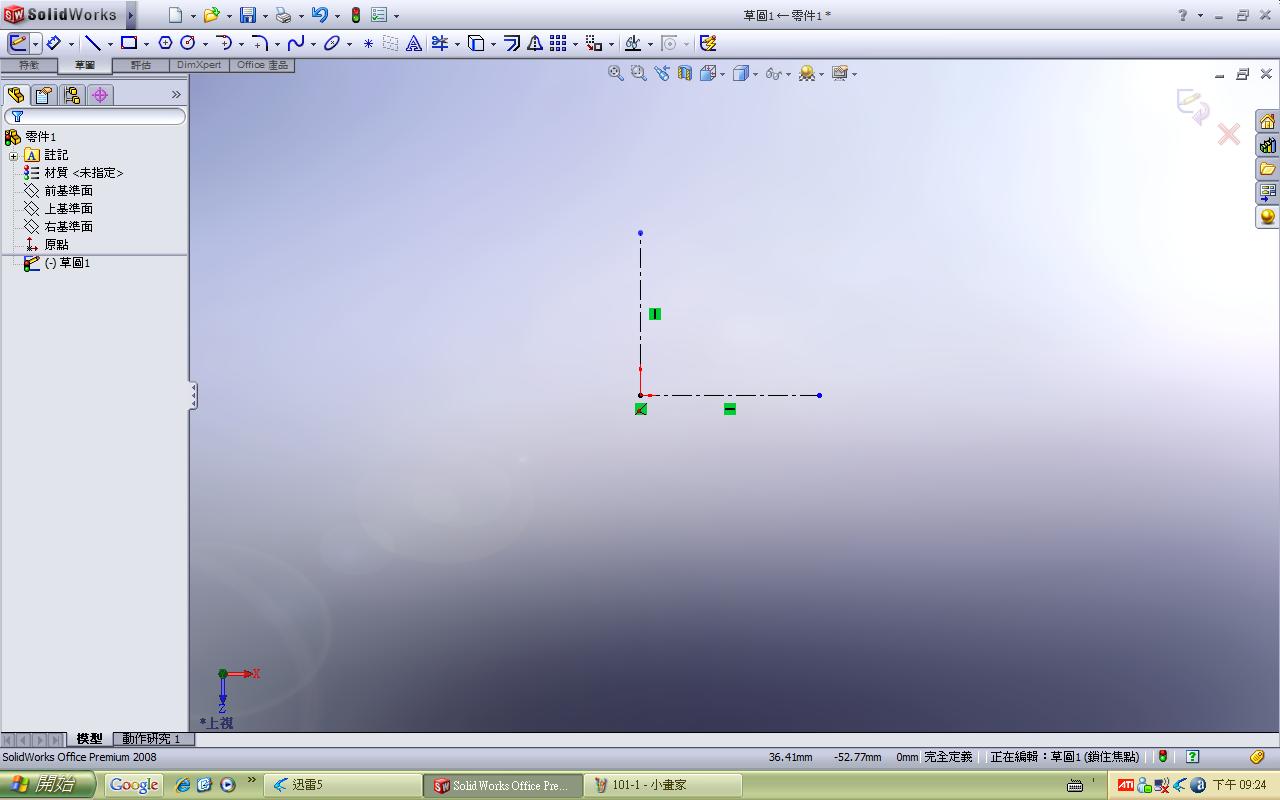This screenshot has height=800, width=1280.
Task: Select the Trim Entities tool
Action: click(x=440, y=43)
